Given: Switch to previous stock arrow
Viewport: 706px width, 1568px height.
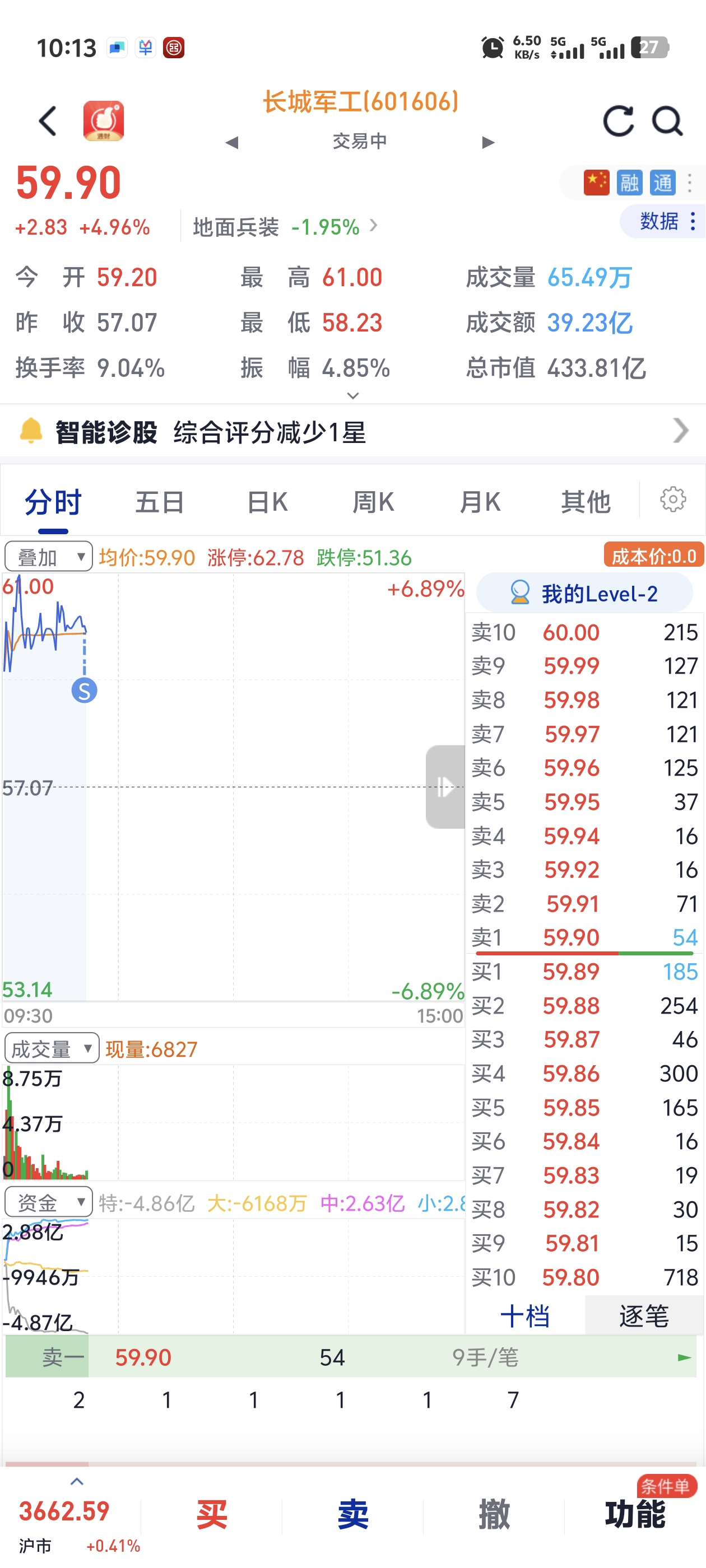Looking at the screenshot, I should [231, 142].
